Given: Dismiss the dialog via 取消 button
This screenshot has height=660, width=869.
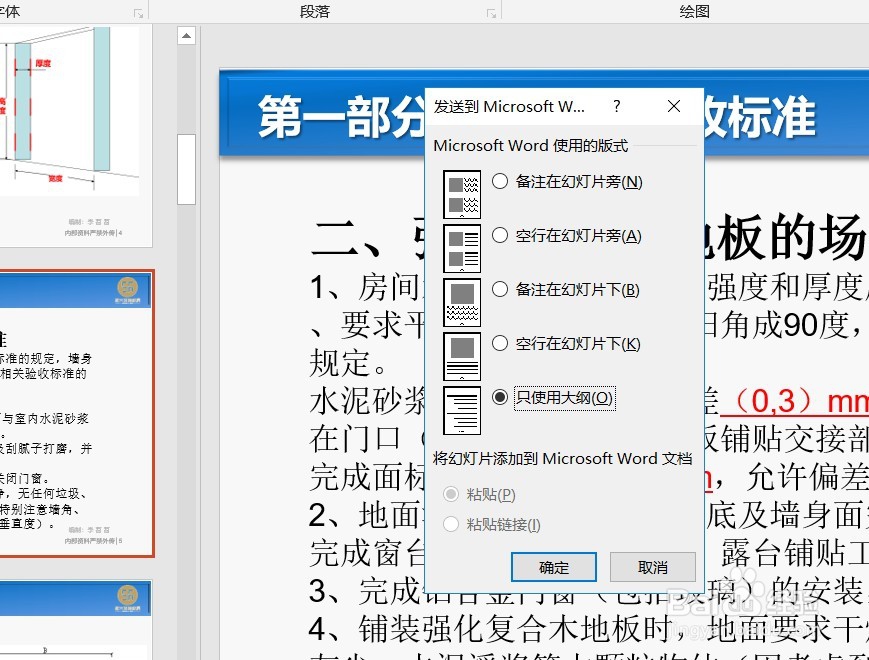Looking at the screenshot, I should (652, 566).
